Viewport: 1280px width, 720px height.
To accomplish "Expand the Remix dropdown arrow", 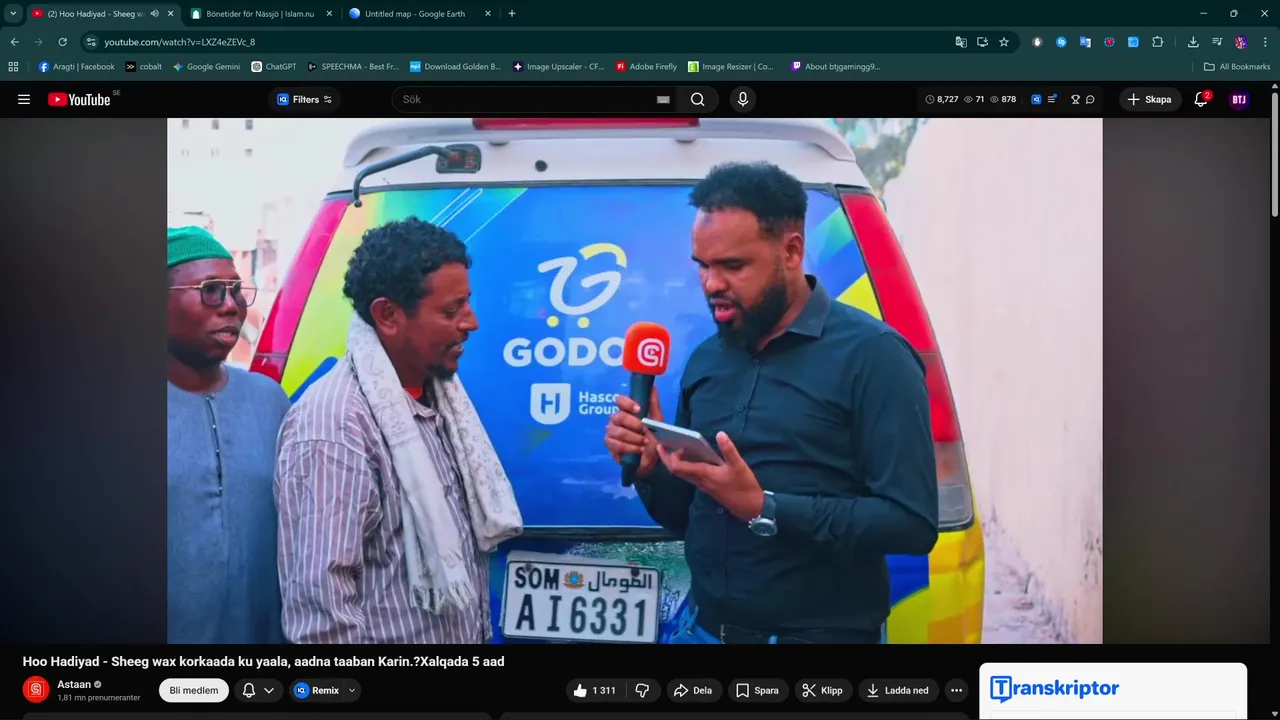I will (x=352, y=690).
